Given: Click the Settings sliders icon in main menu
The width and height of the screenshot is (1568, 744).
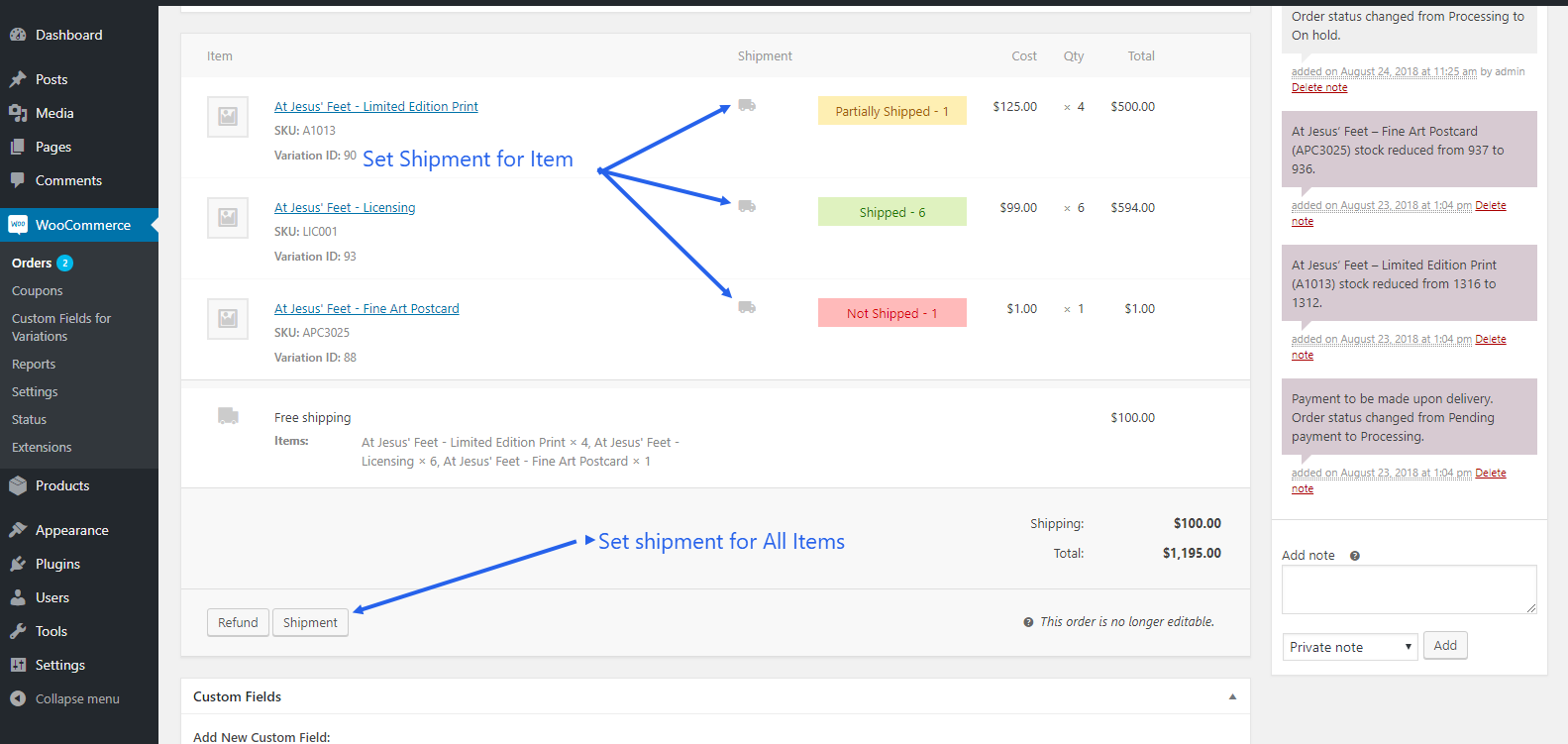Looking at the screenshot, I should pos(18,665).
